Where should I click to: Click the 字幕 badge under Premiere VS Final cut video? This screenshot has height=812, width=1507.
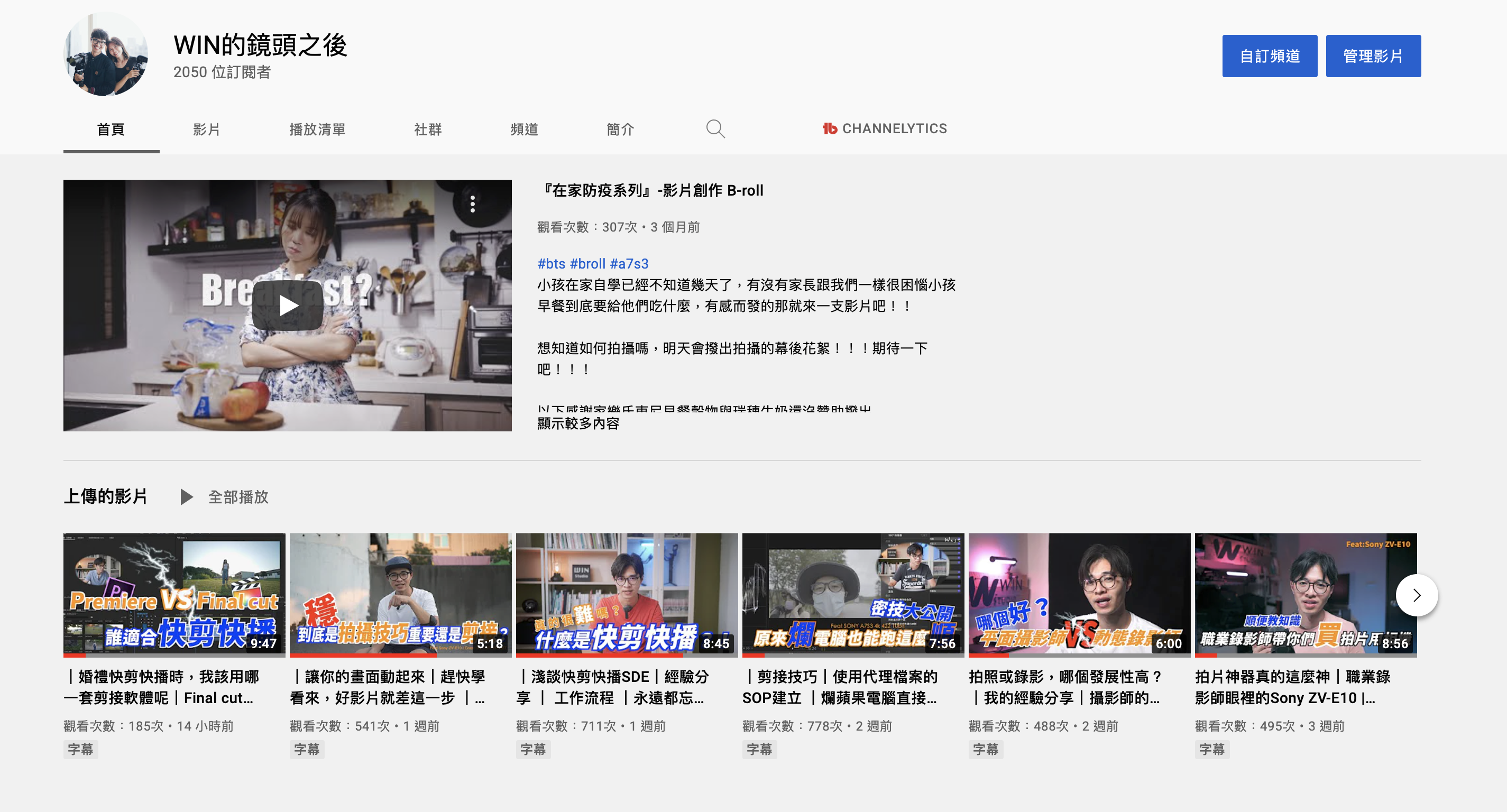point(80,750)
